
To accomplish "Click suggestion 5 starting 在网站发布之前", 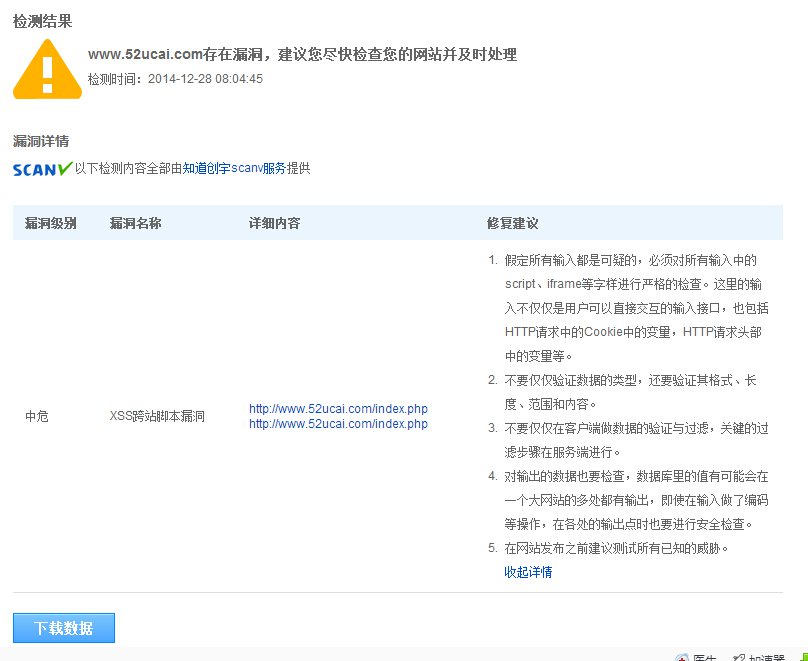I will coord(608,548).
